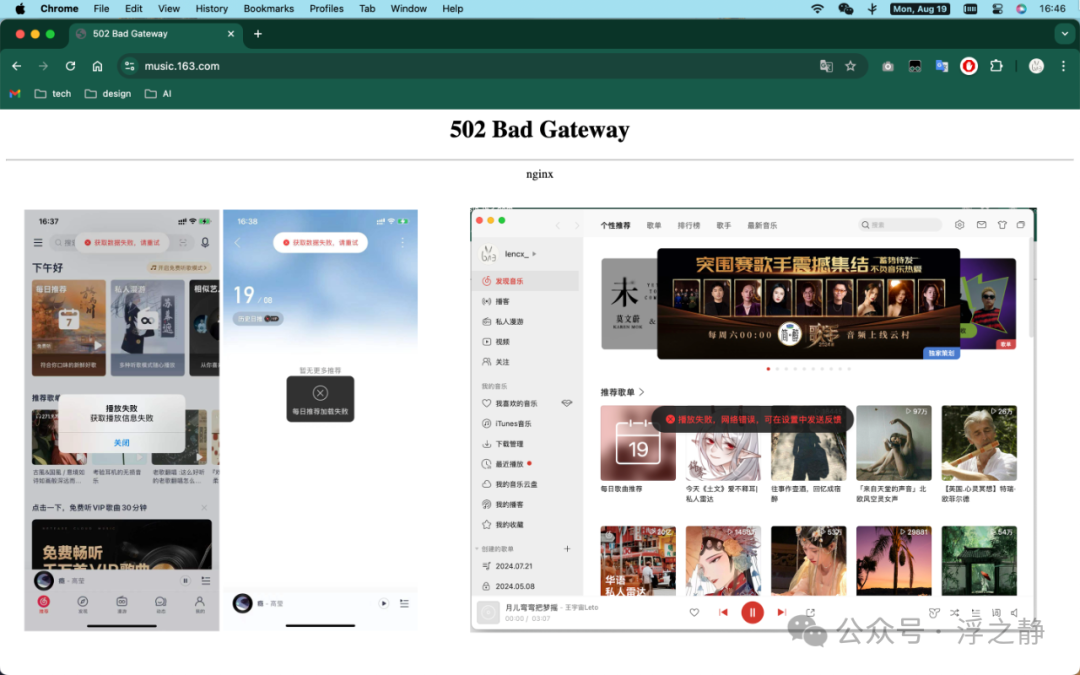The height and width of the screenshot is (675, 1080).
Task: Toggle lyrics 词 button in desktop player
Action: 996,612
